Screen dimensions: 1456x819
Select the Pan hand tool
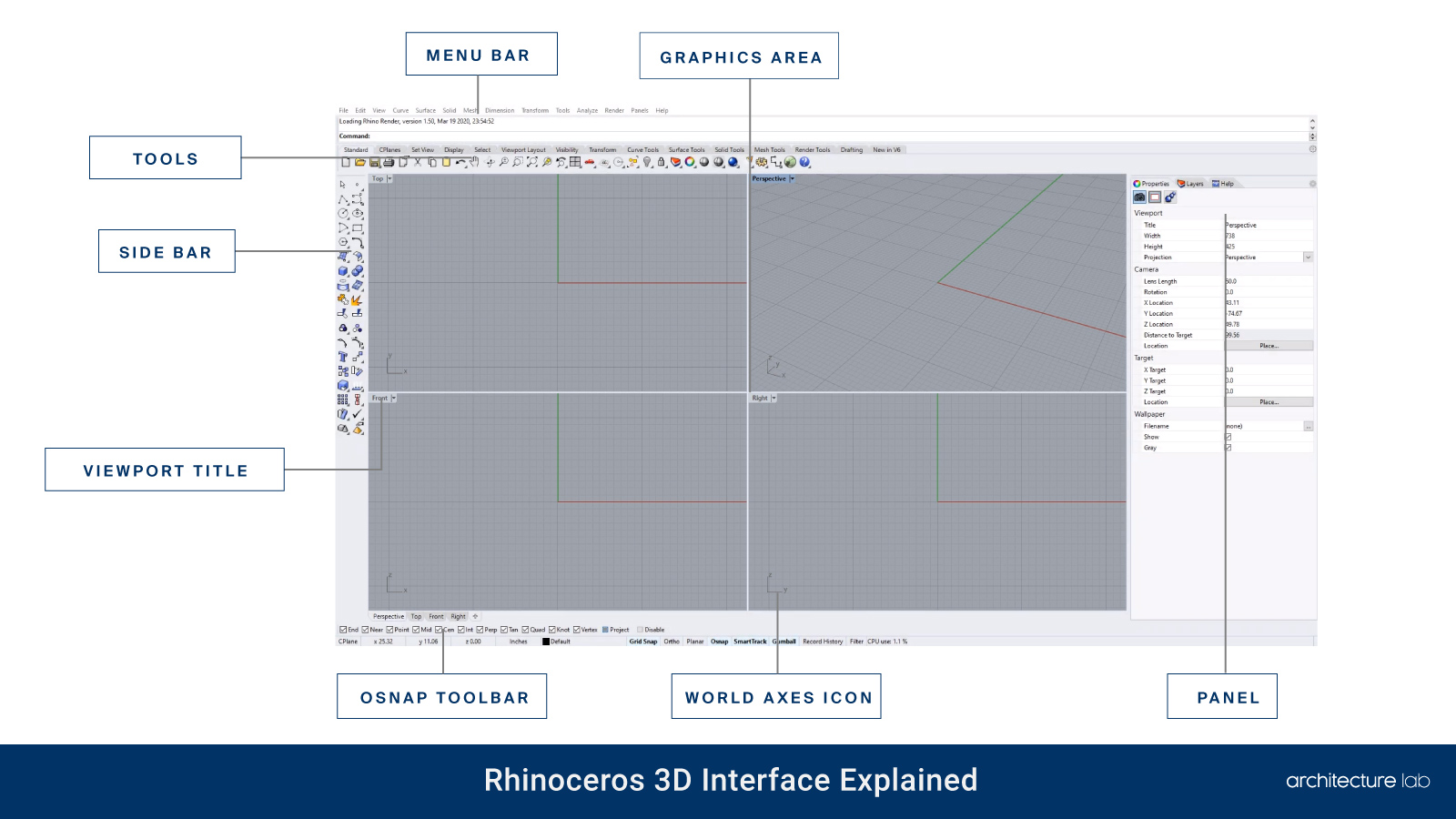[x=474, y=163]
